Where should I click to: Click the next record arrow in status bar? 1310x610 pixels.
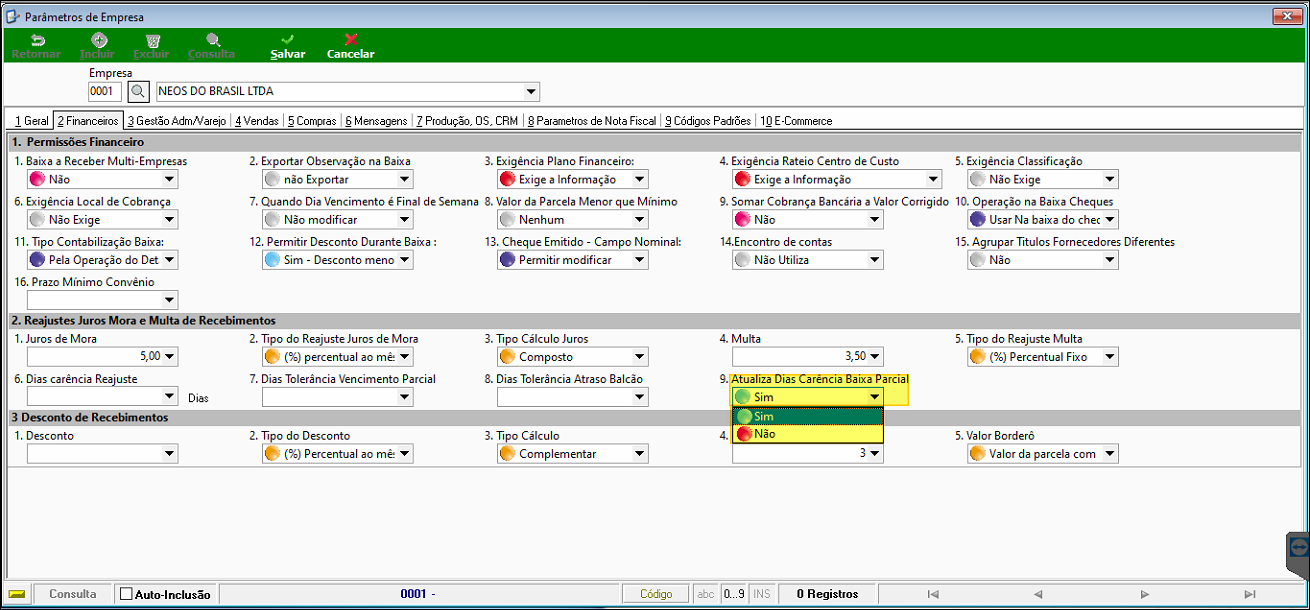[x=1143, y=594]
